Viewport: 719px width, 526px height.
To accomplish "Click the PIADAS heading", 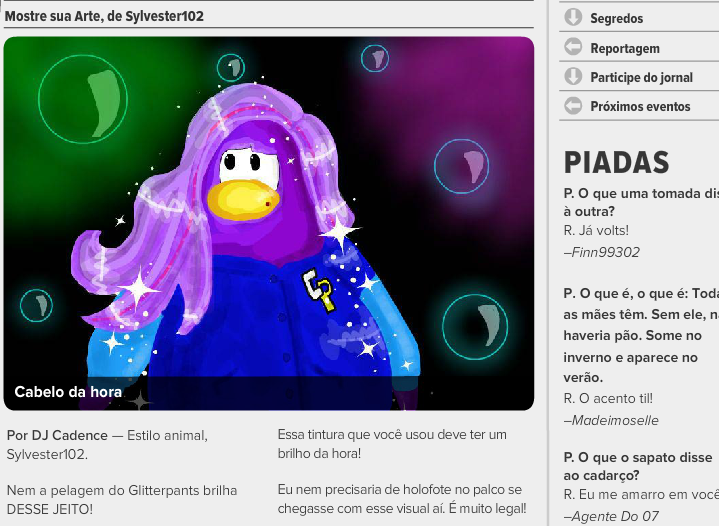I will point(616,162).
